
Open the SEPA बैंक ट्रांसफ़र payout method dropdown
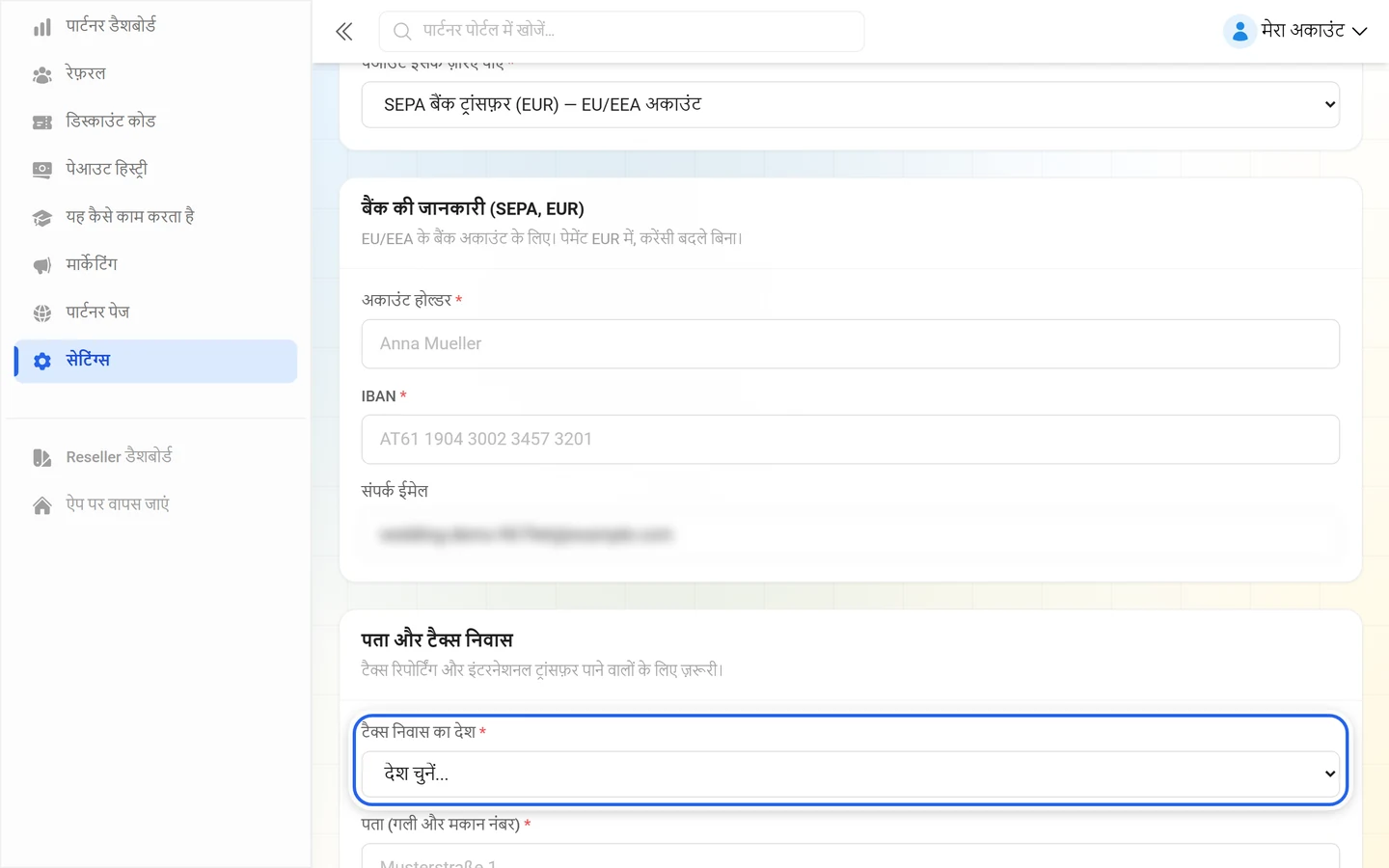(x=851, y=104)
